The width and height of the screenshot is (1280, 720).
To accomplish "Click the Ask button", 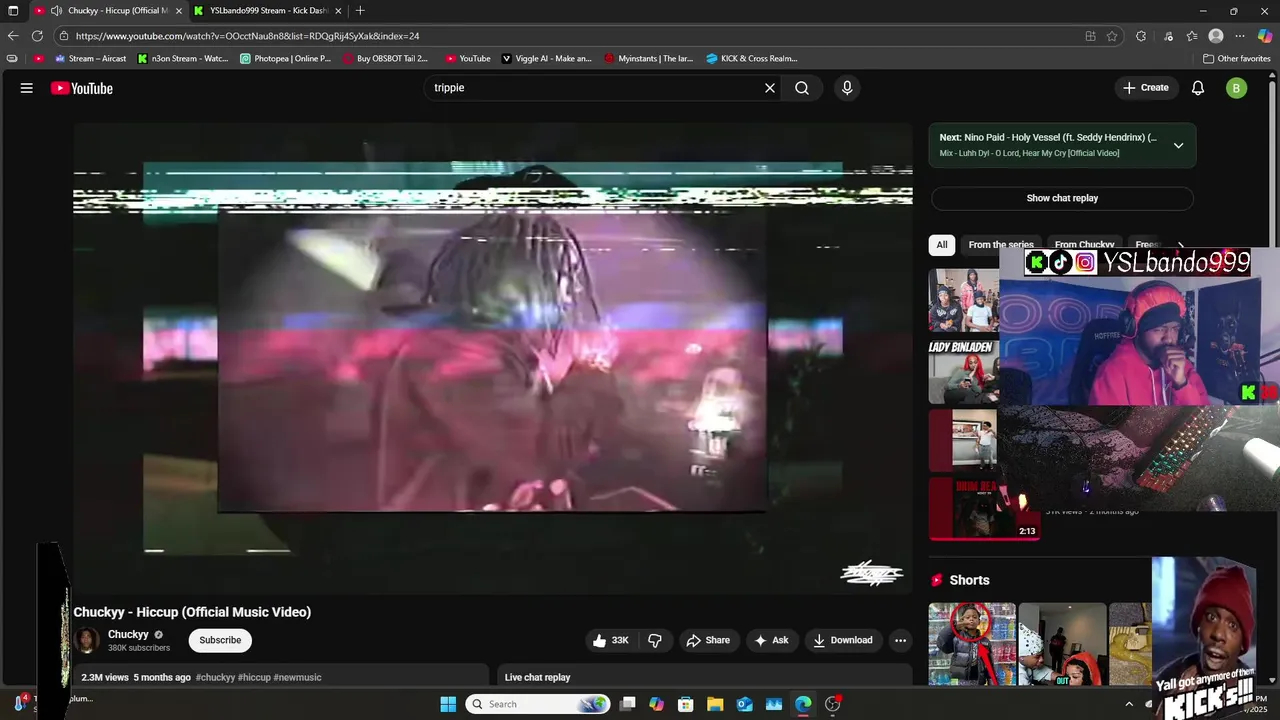I will [771, 640].
